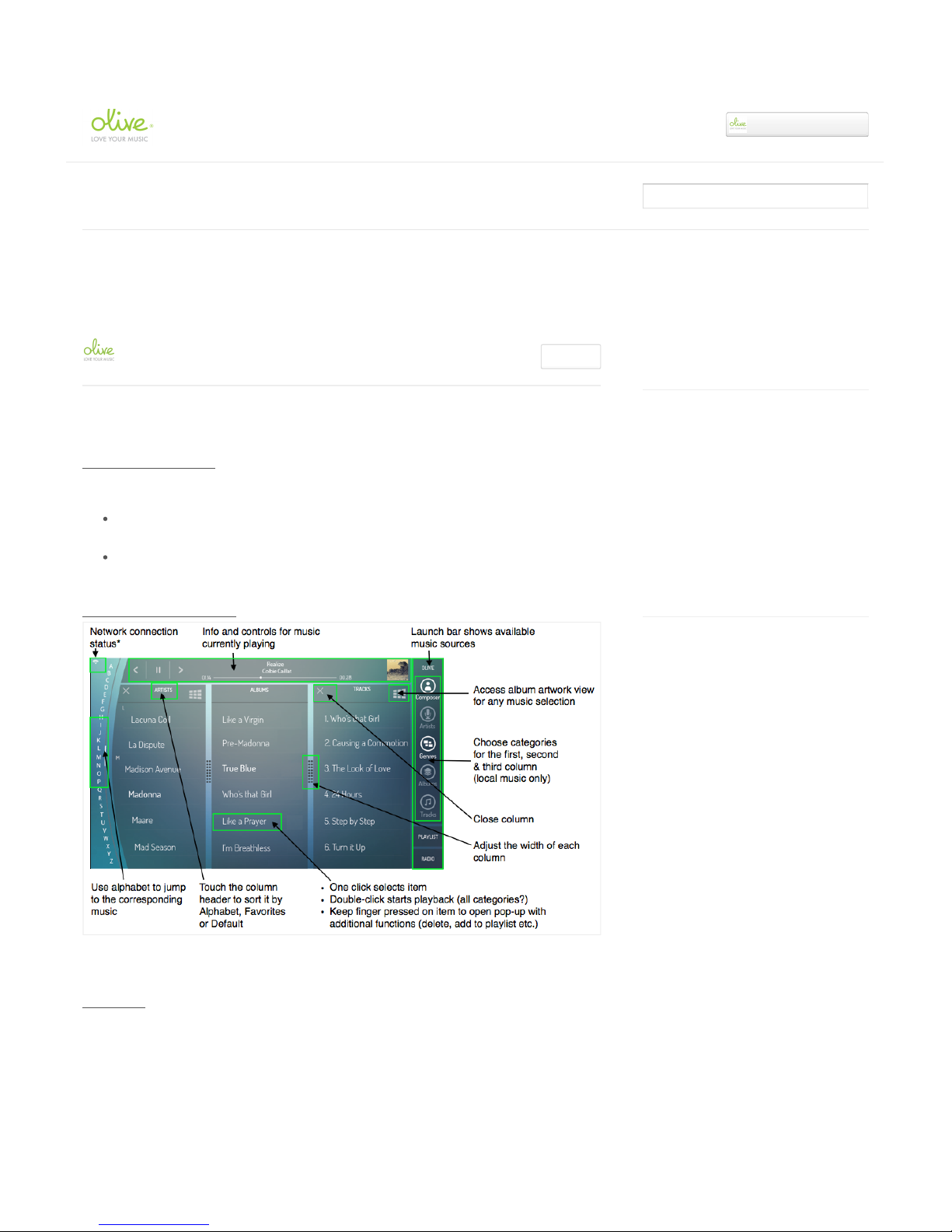The width and height of the screenshot is (952, 1232).
Task: Open RADIO in the launch bar
Action: [428, 859]
